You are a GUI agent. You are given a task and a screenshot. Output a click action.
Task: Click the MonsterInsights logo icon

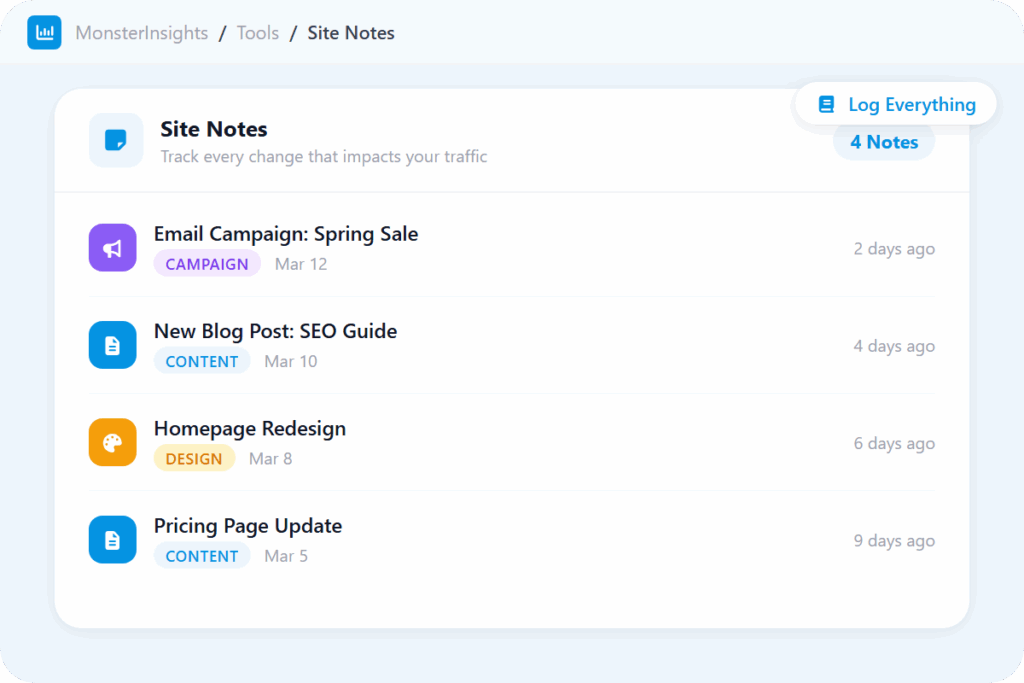coord(44,33)
